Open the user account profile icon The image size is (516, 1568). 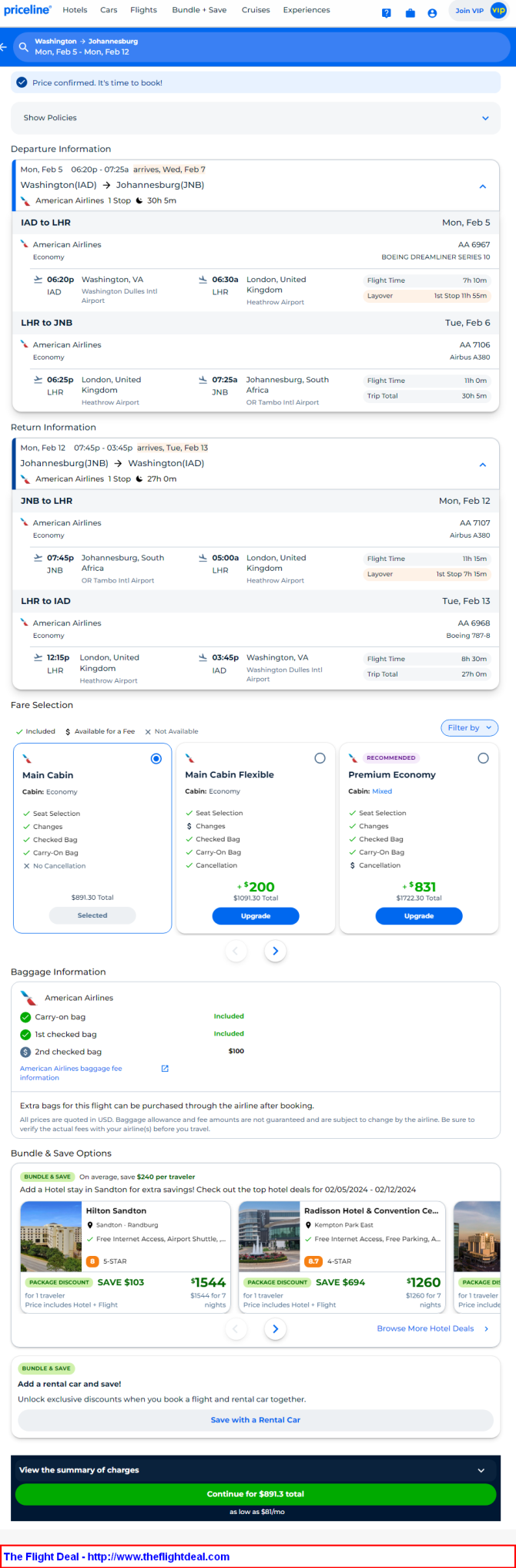pyautogui.click(x=432, y=12)
